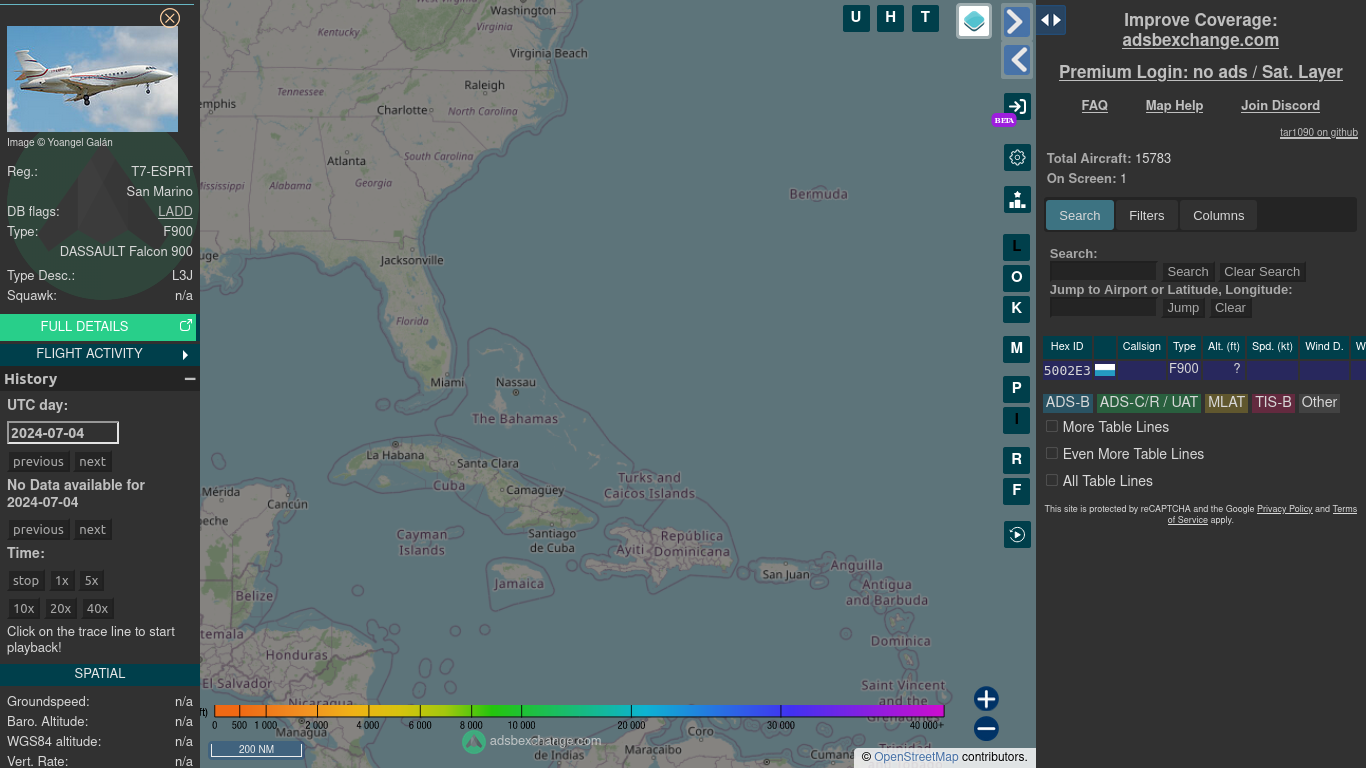Open adsbexchange.com coverage link
The width and height of the screenshot is (1366, 768).
coord(1200,40)
